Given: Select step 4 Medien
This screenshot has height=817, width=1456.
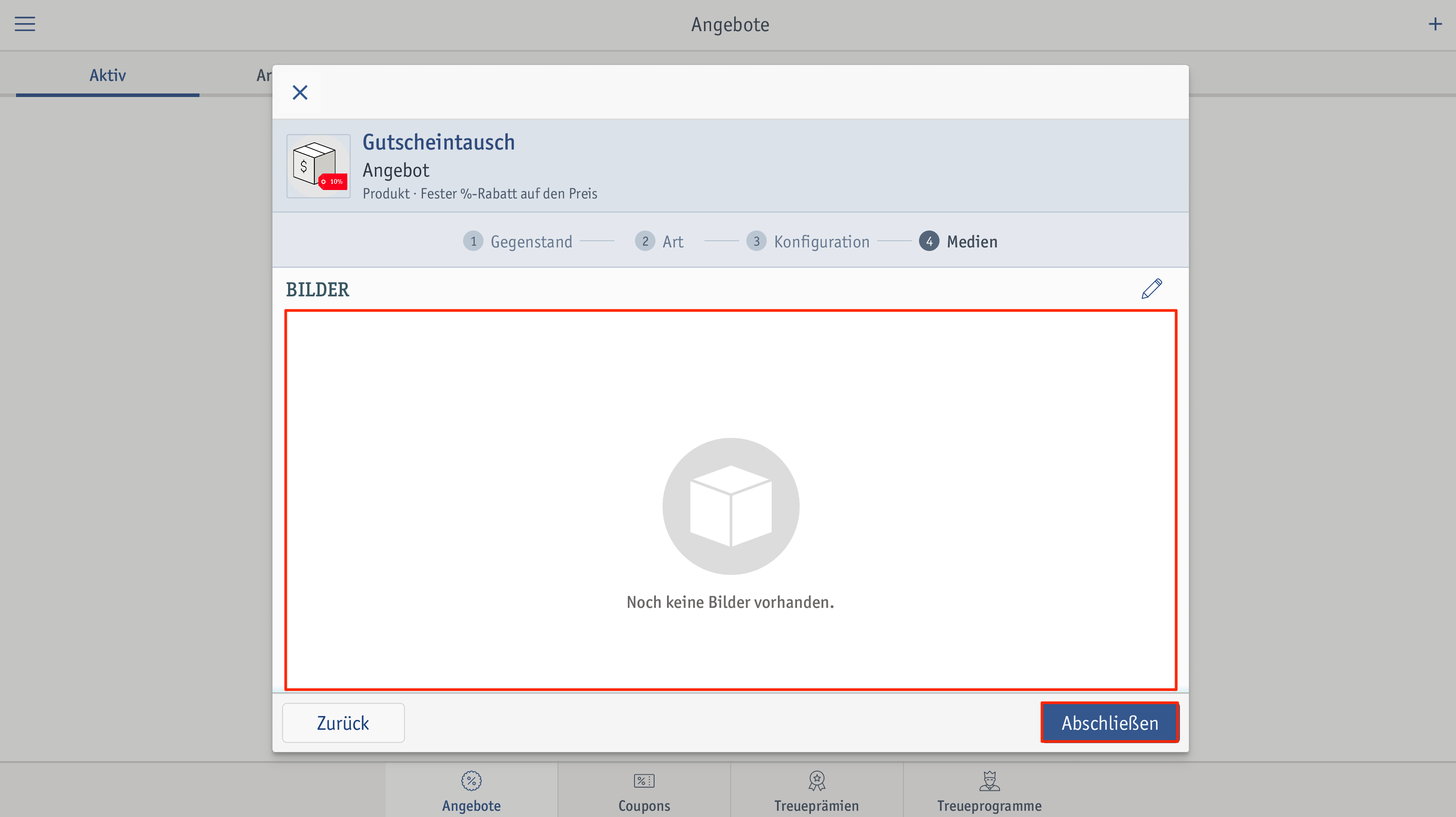Looking at the screenshot, I should point(958,241).
